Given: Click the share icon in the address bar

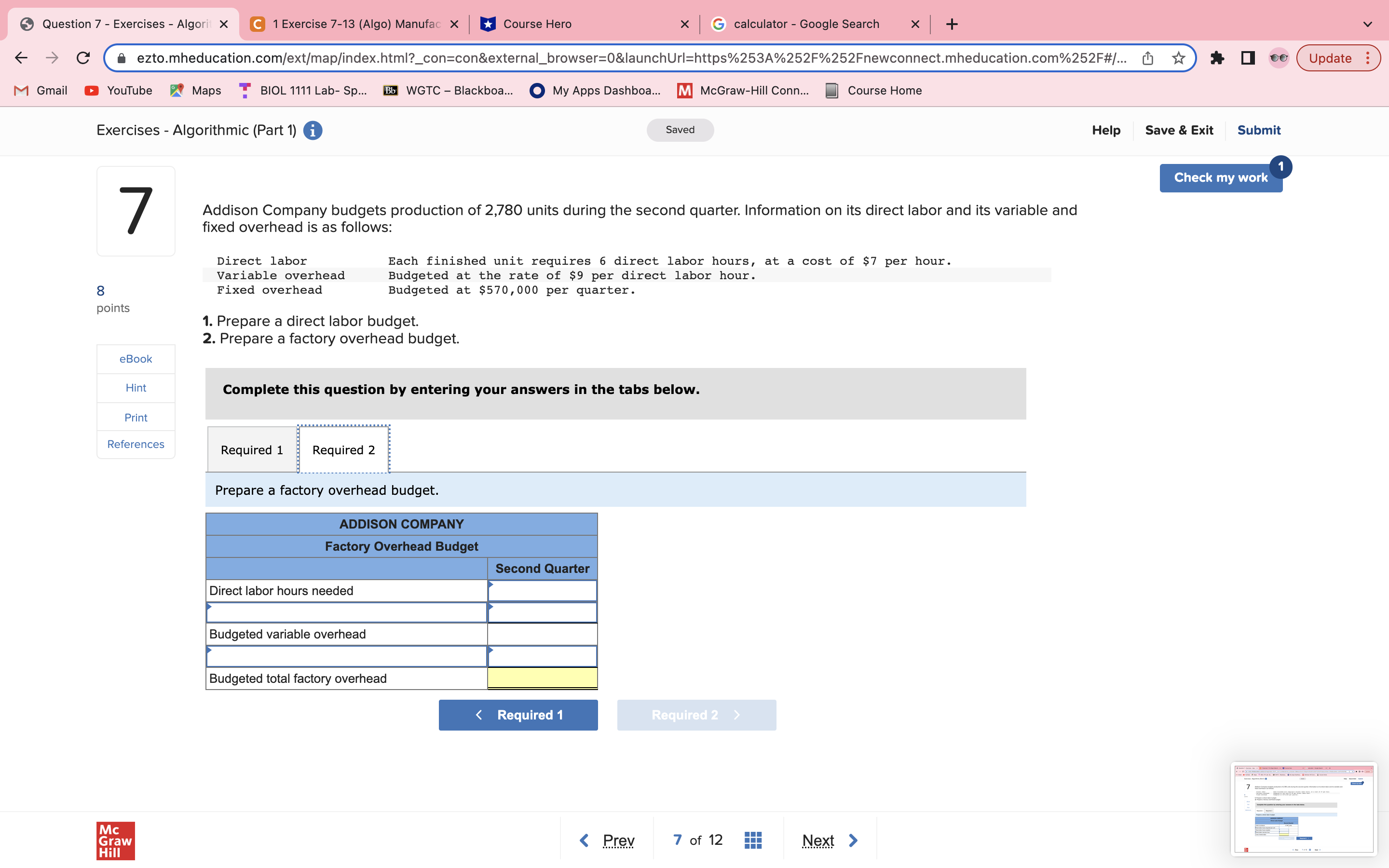Looking at the screenshot, I should (x=1147, y=57).
